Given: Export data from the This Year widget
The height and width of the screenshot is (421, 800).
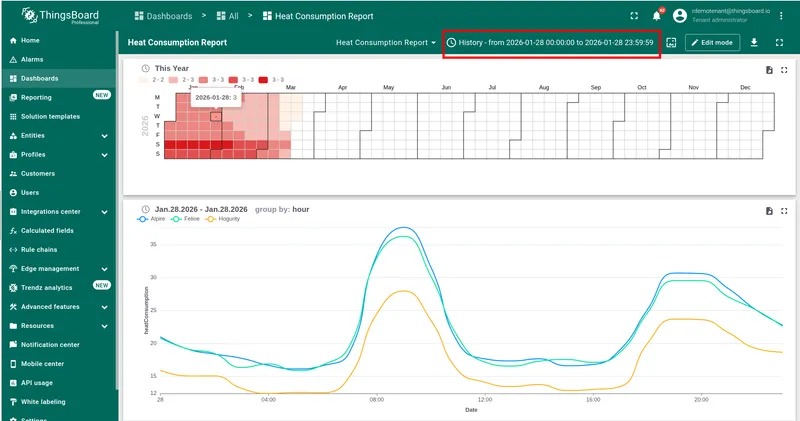Looking at the screenshot, I should pyautogui.click(x=769, y=70).
